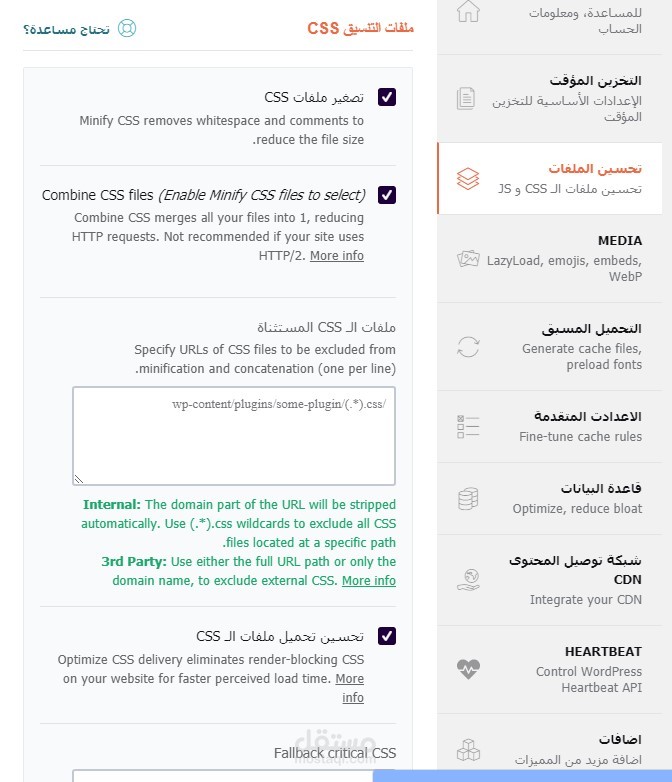This screenshot has height=782, width=672.
Task: Open More info link under Combine CSS
Action: (337, 255)
